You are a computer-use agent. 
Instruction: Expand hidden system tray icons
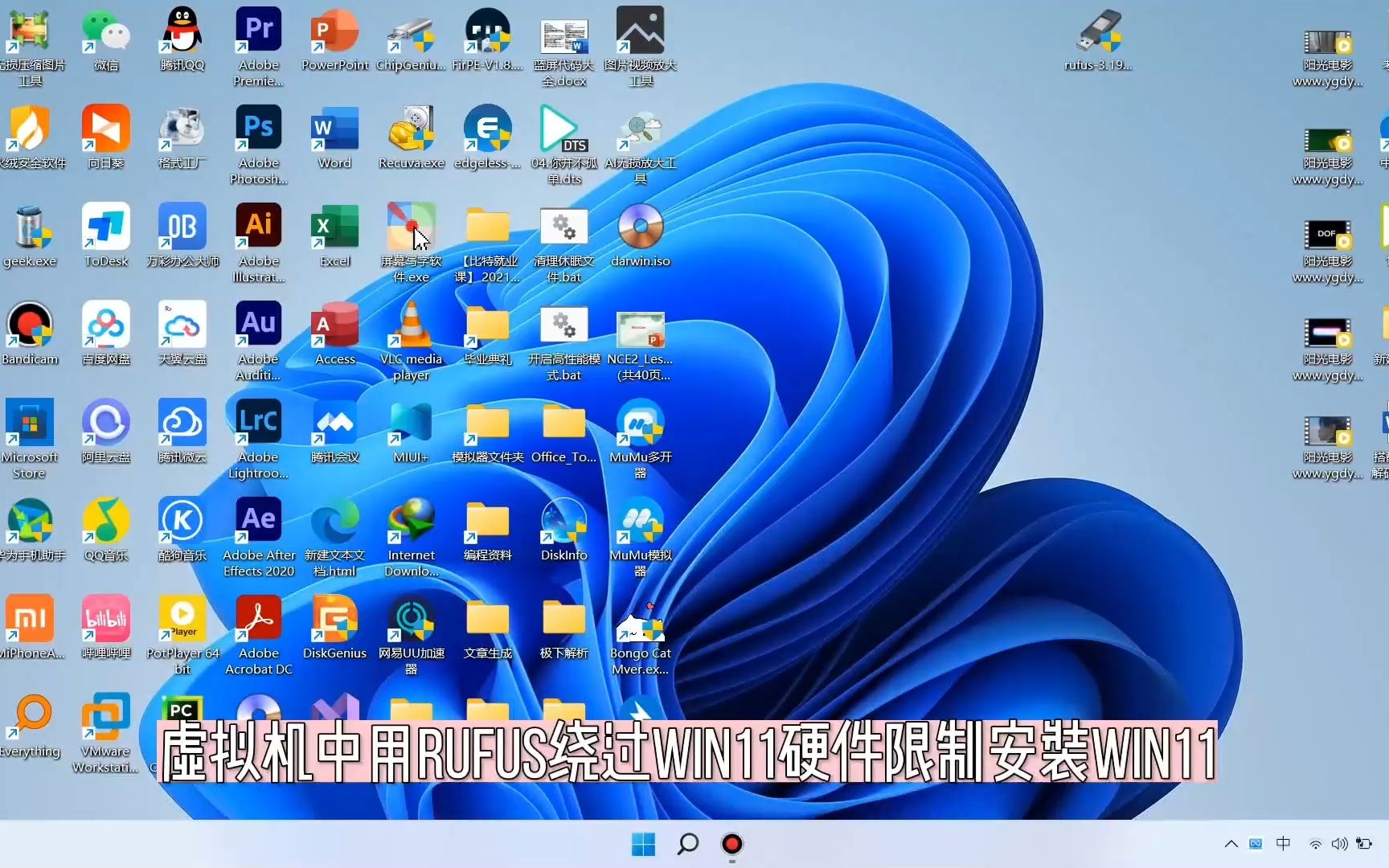point(1231,844)
